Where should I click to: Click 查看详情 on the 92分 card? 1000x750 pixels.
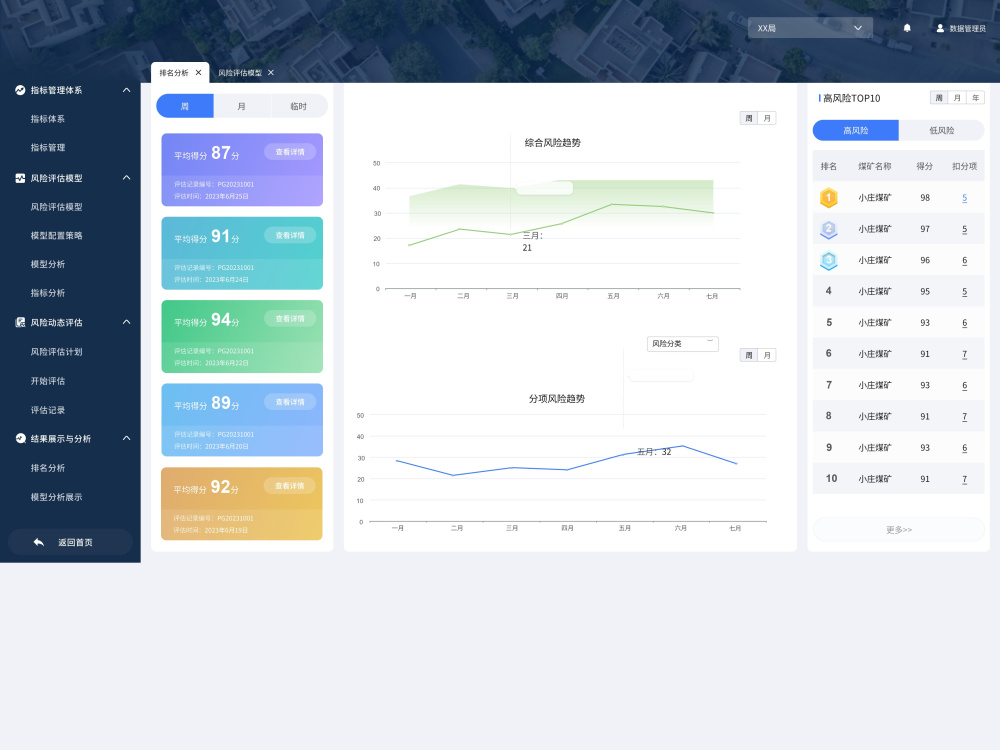point(290,486)
